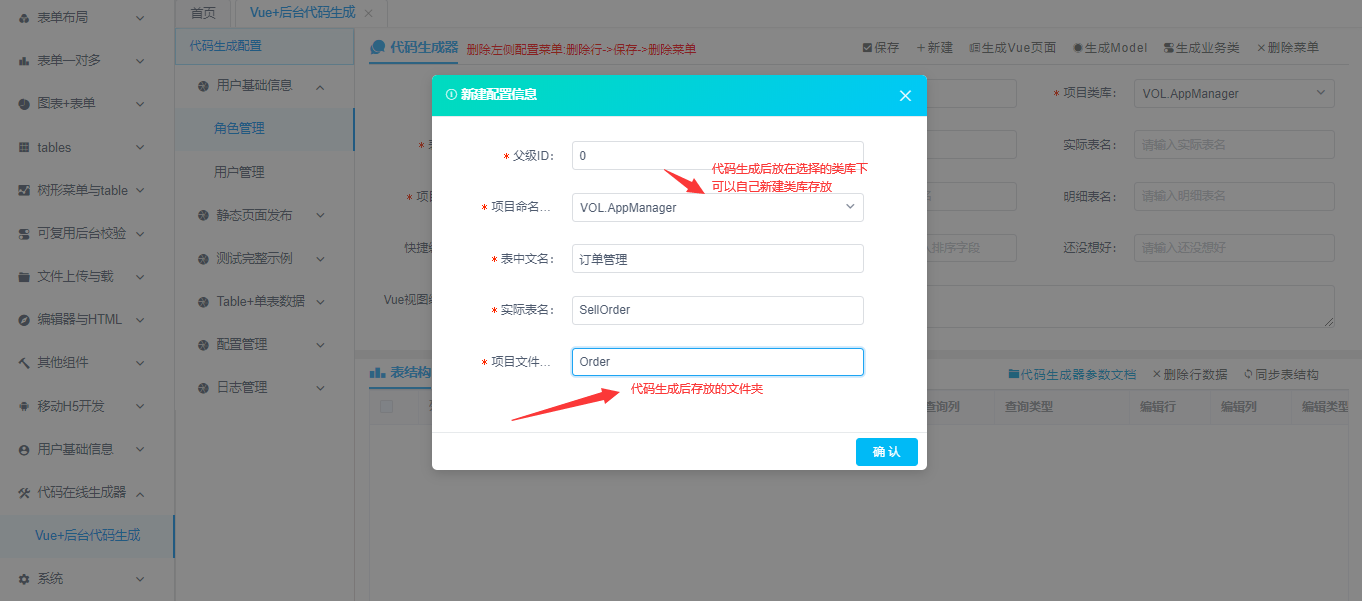Click the 文件上传与载 folder icon
Screen dimensions: 1362x601
24,277
